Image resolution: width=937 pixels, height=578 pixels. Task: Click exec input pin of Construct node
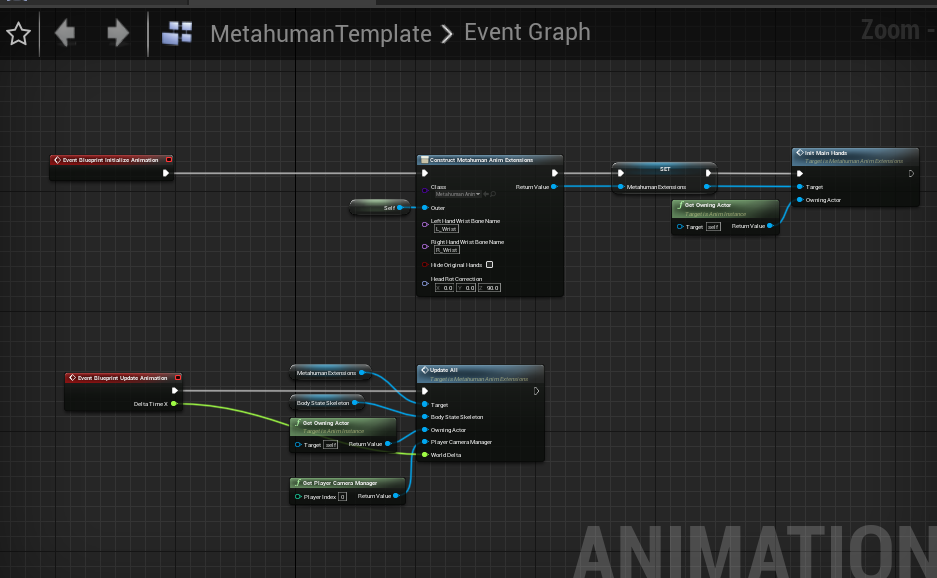pos(425,173)
